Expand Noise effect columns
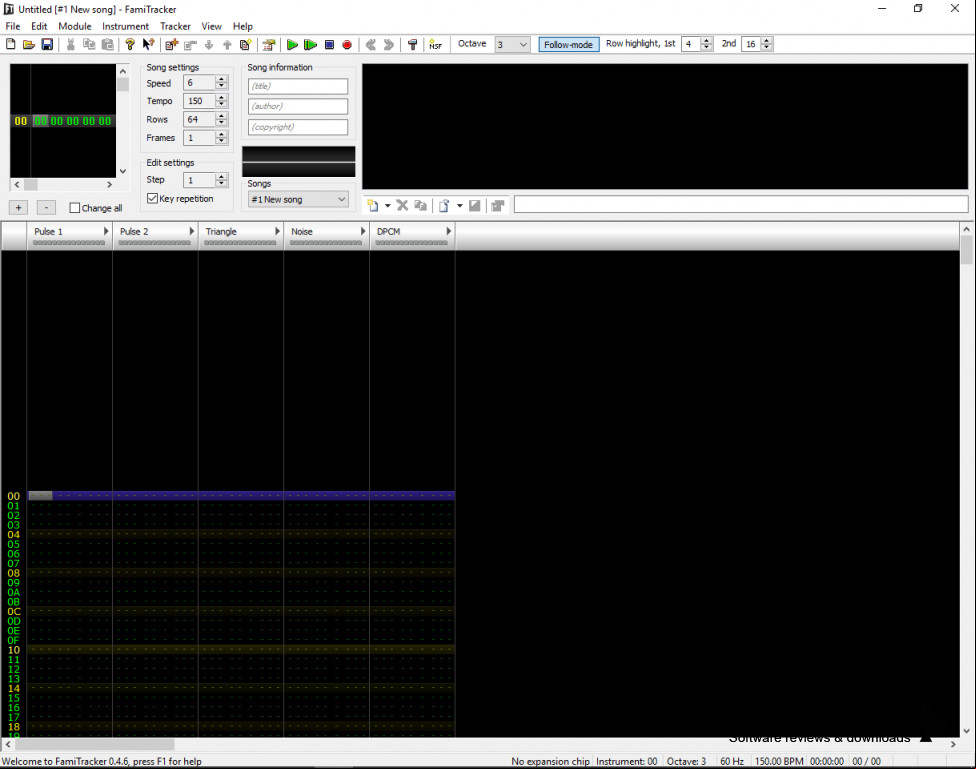The width and height of the screenshot is (976, 769). tap(363, 231)
